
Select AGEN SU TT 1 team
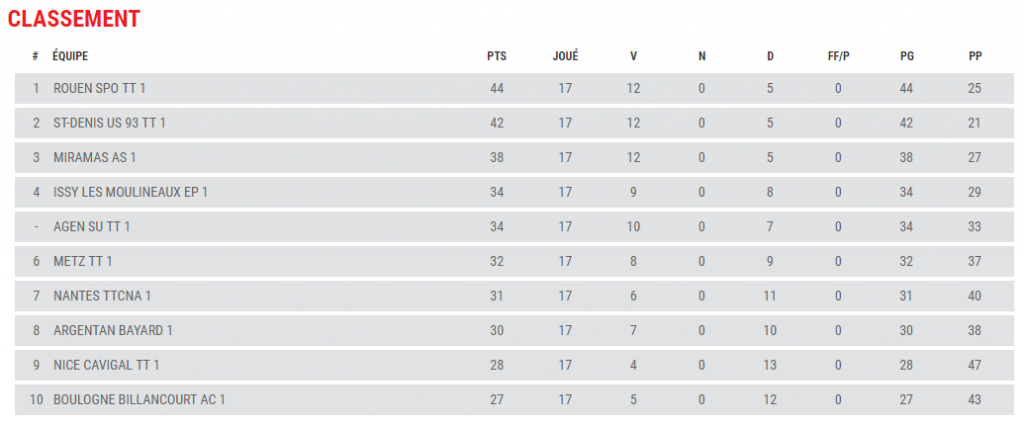click(x=92, y=227)
